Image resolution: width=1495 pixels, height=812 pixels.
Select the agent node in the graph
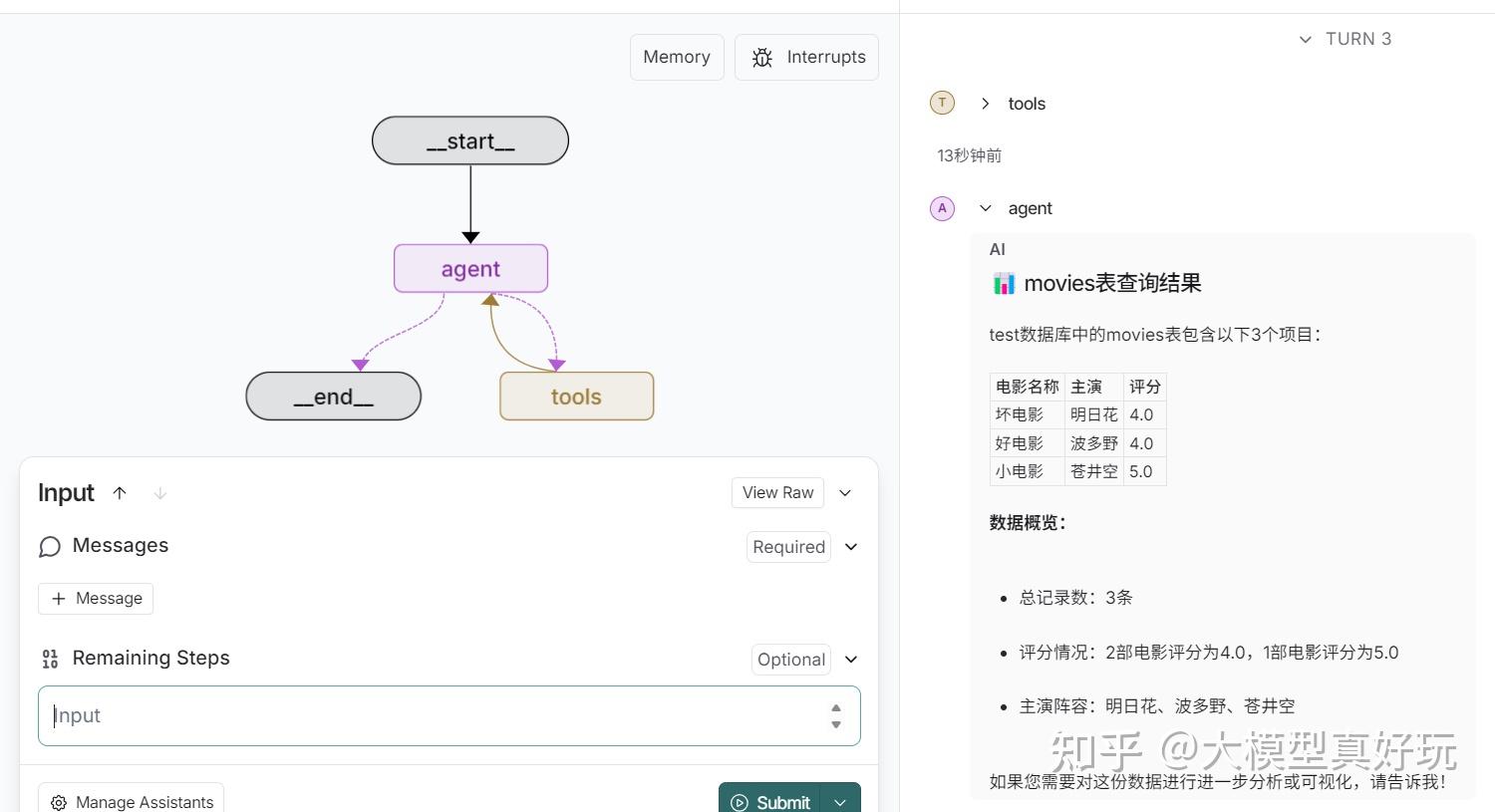pyautogui.click(x=469, y=268)
